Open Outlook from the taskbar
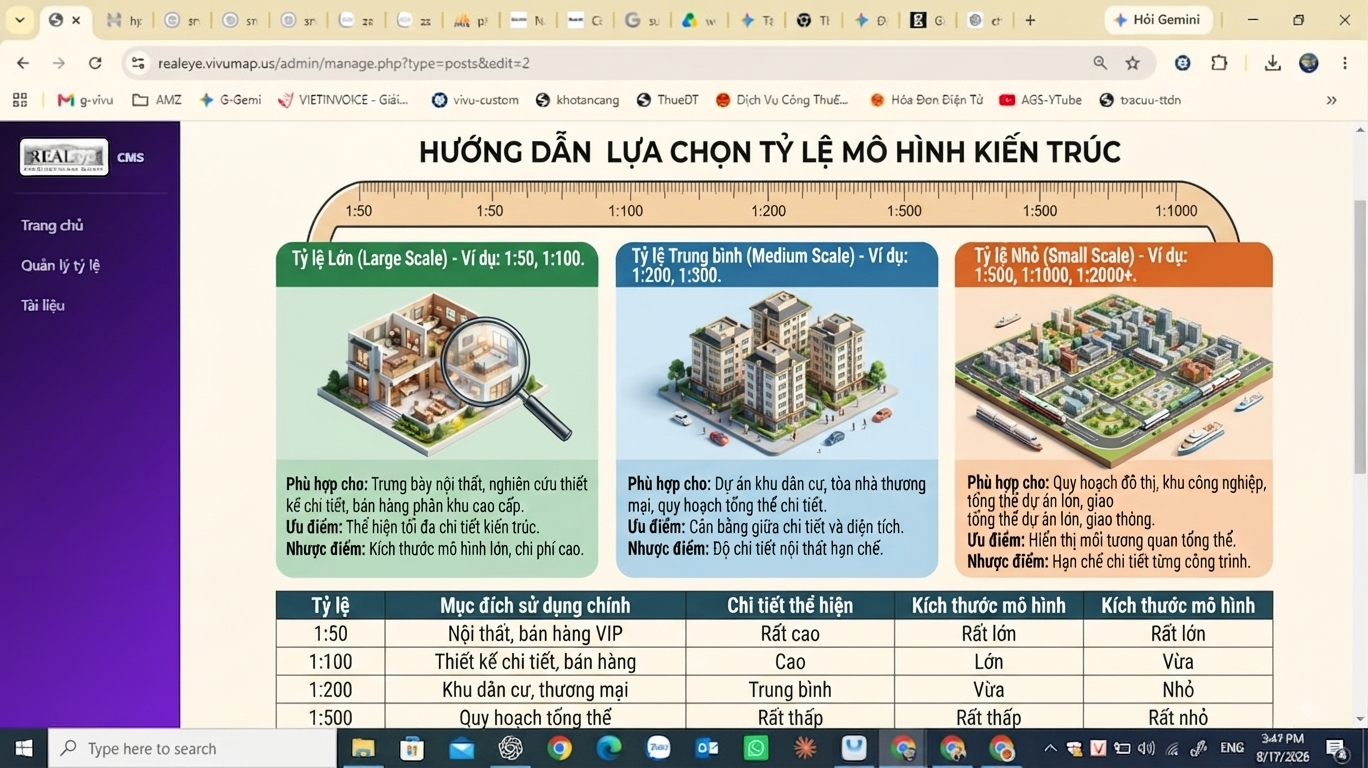 click(707, 748)
